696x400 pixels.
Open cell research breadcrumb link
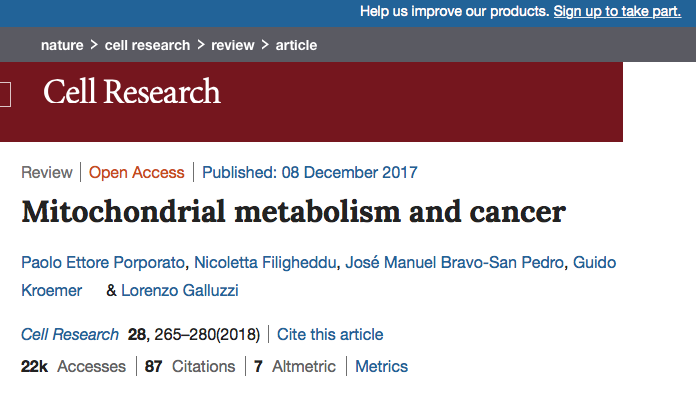(147, 46)
